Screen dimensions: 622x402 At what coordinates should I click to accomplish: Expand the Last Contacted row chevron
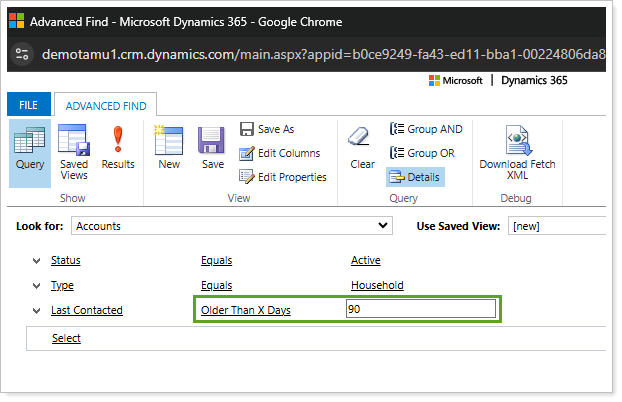click(37, 311)
